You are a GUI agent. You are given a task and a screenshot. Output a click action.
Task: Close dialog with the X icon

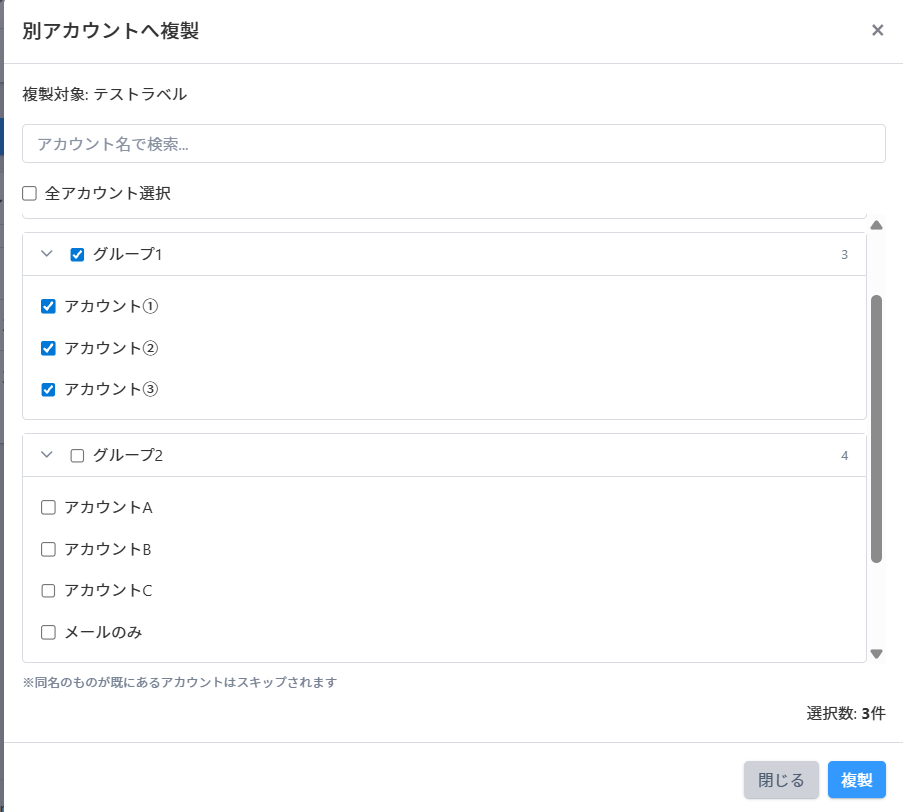[877, 30]
